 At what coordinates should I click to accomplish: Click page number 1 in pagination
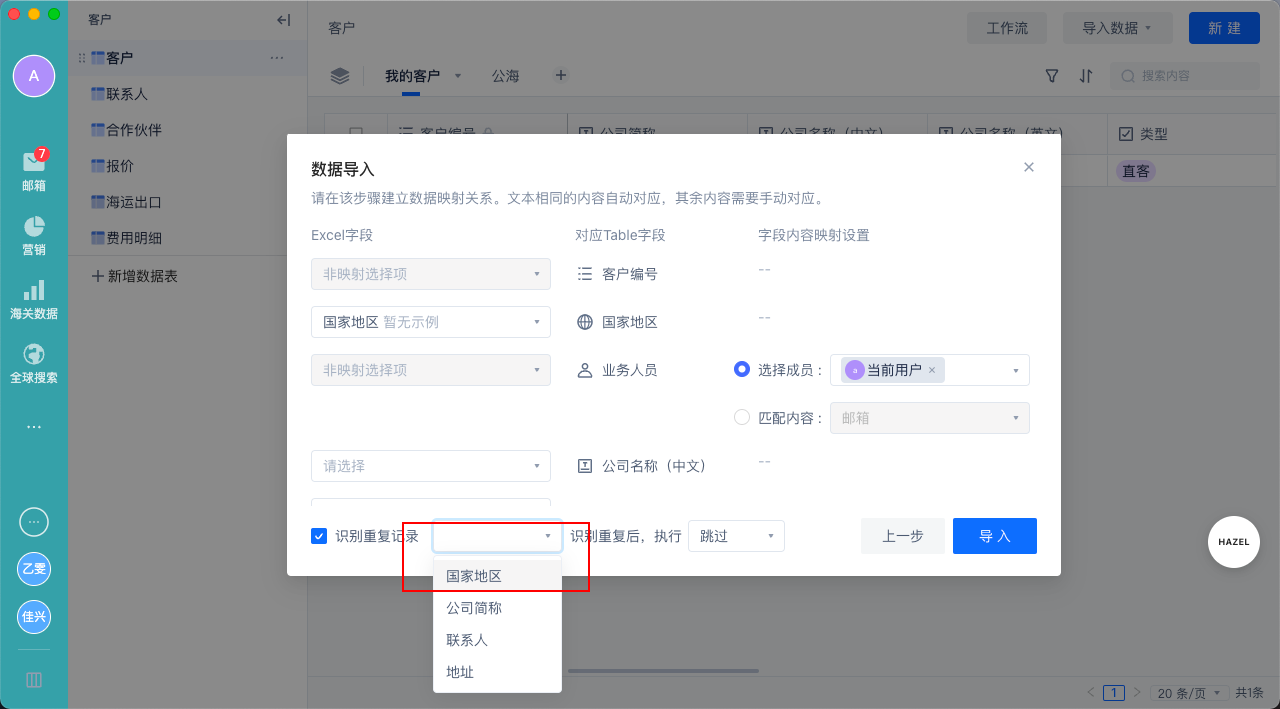point(1114,692)
